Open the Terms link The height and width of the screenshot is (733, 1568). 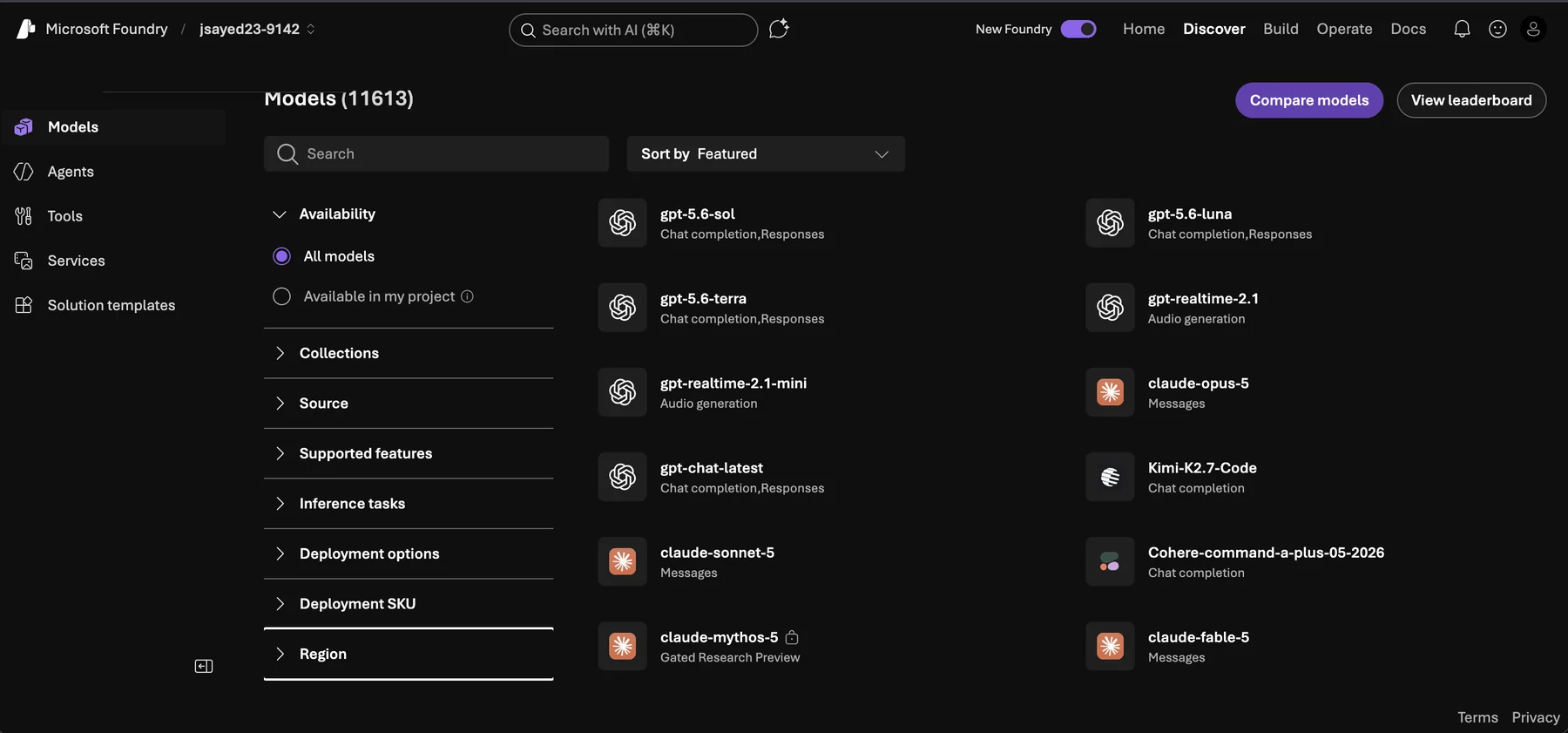click(1477, 717)
